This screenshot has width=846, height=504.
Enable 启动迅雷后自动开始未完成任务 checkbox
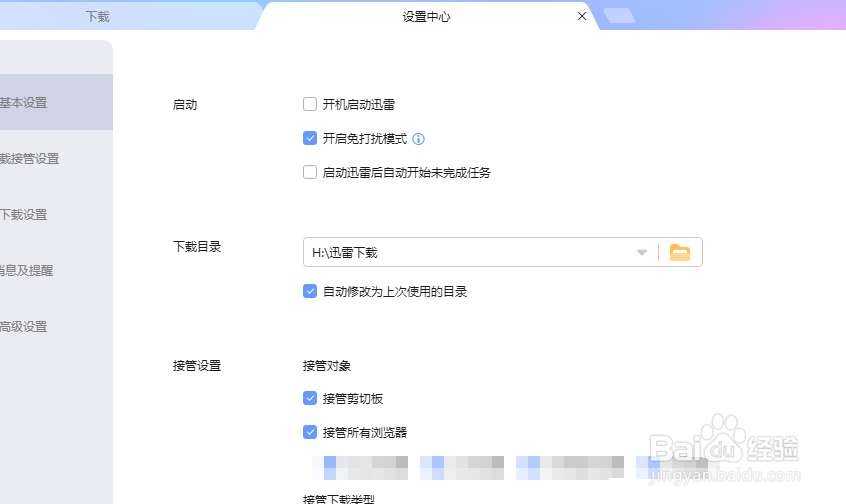click(310, 172)
